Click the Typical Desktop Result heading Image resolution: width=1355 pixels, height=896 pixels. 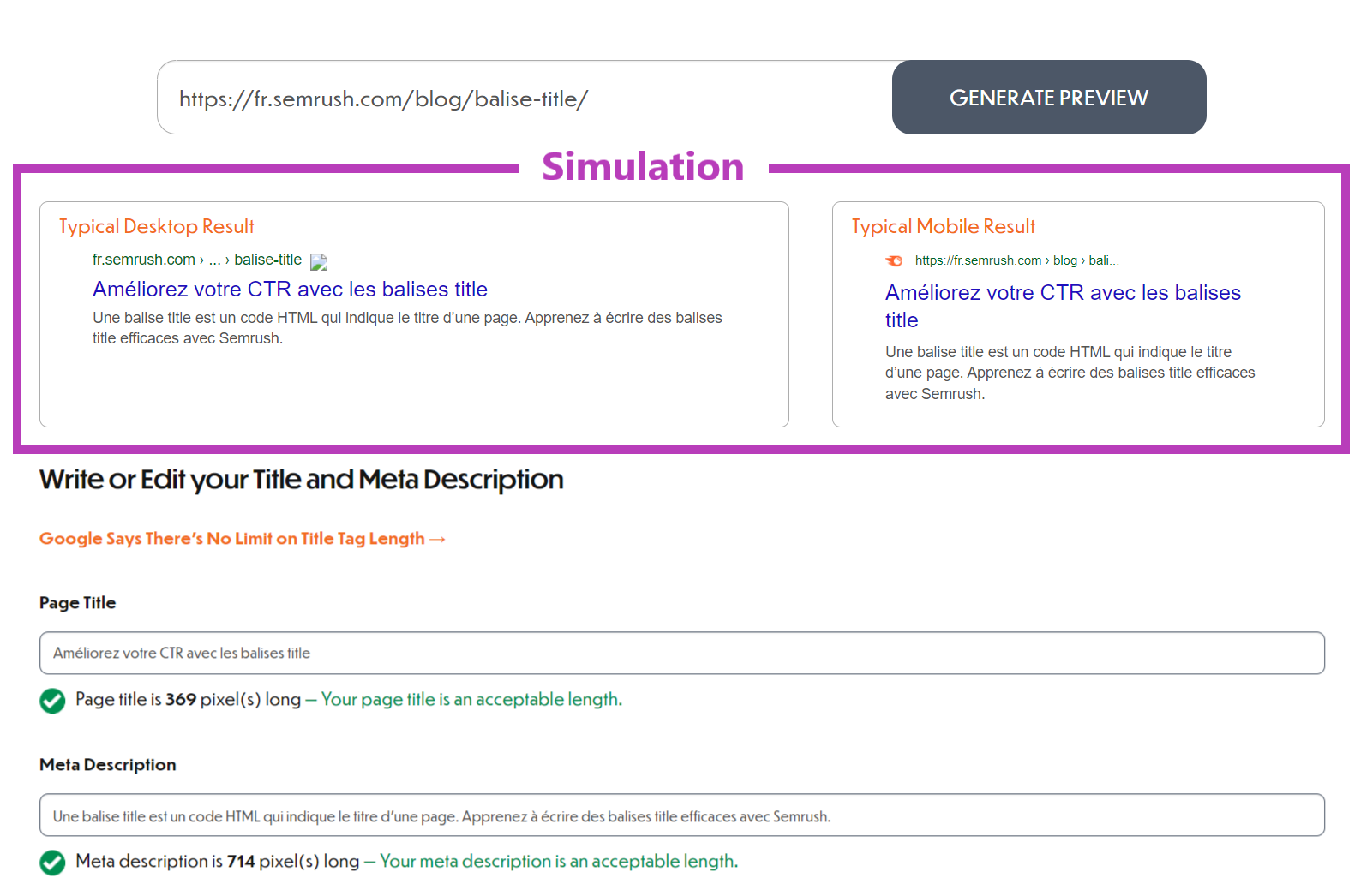coord(156,226)
